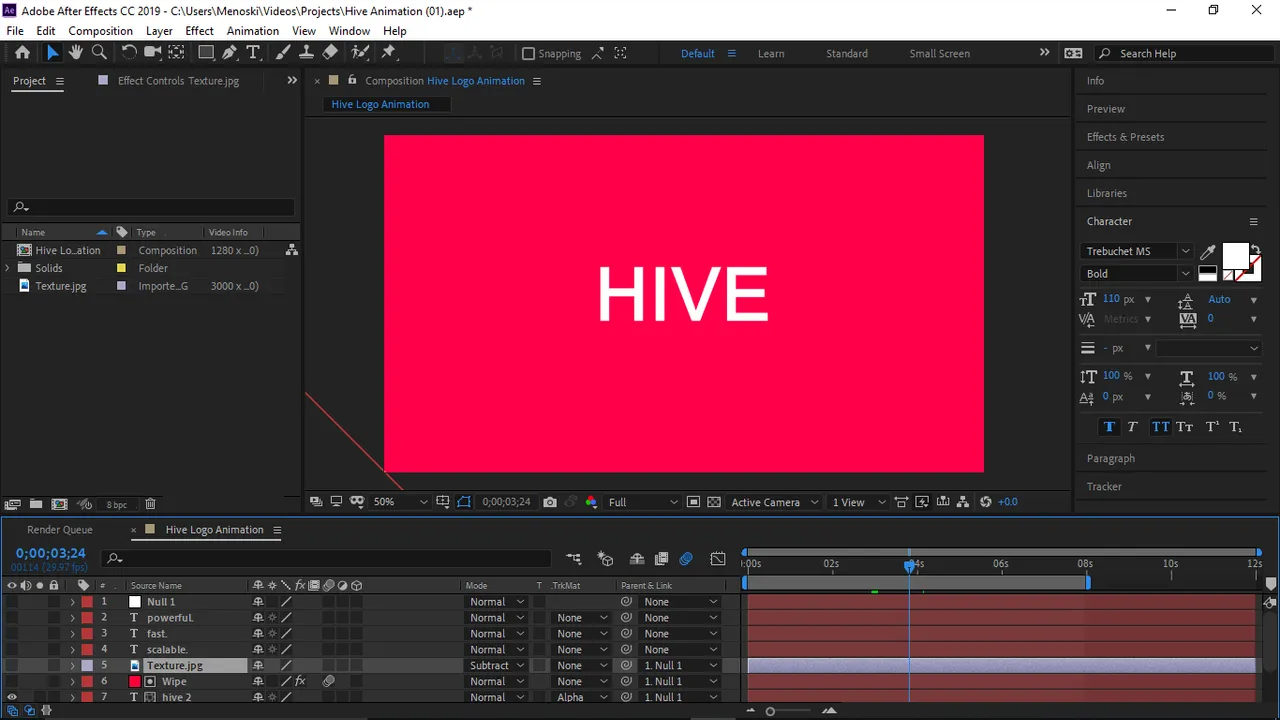Open the Paragraph panel
Viewport: 1280px width, 720px height.
click(x=1111, y=458)
